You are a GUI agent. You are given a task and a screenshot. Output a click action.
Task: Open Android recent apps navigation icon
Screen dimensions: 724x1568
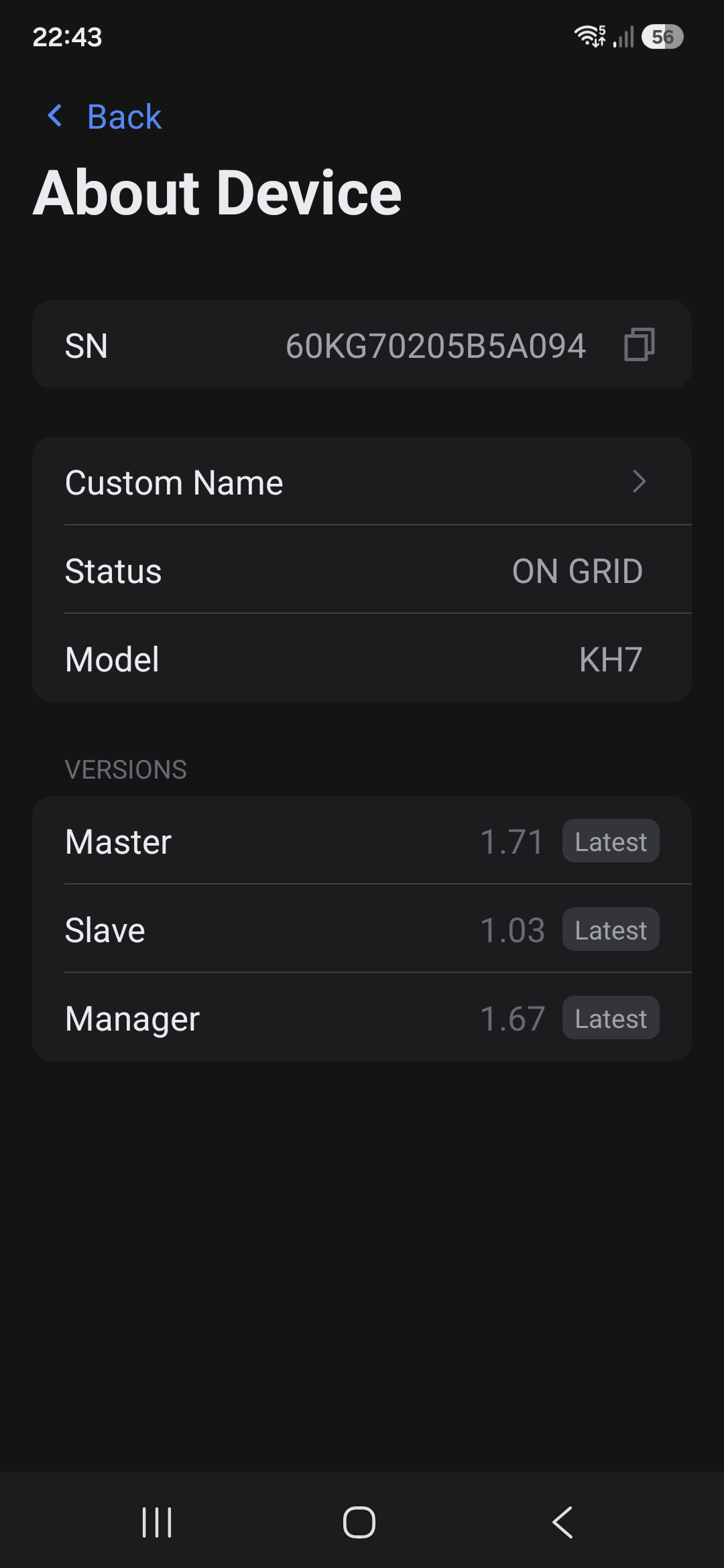tap(158, 1522)
